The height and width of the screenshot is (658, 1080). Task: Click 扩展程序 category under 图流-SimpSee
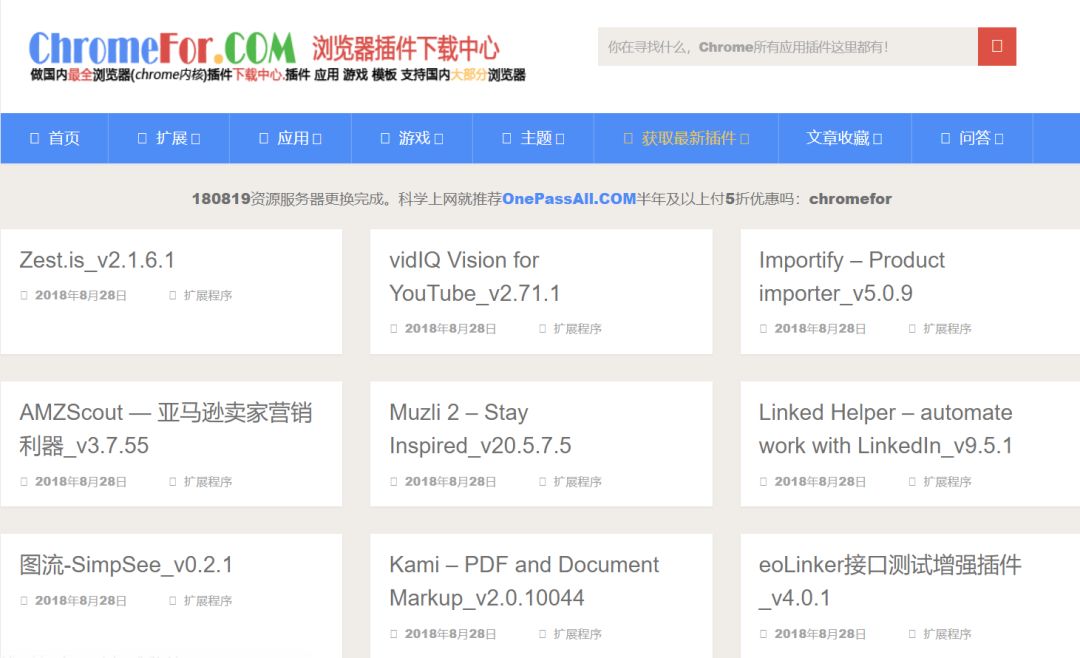(208, 601)
